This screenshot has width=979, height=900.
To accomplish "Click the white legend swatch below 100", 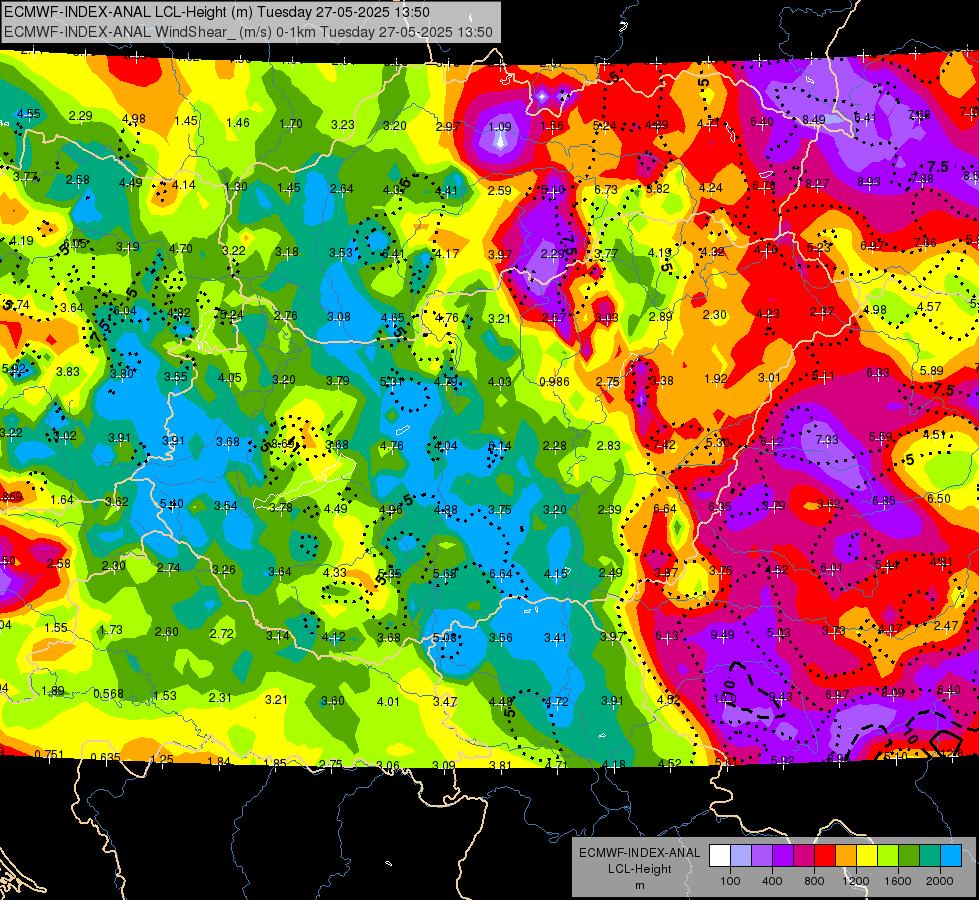I will point(719,856).
